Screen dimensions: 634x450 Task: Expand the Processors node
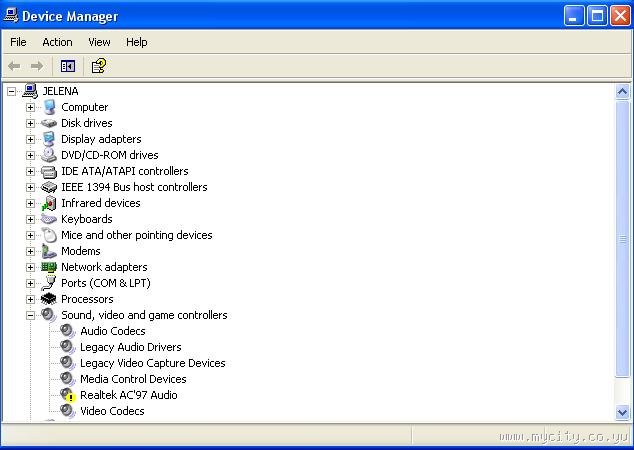[30, 299]
